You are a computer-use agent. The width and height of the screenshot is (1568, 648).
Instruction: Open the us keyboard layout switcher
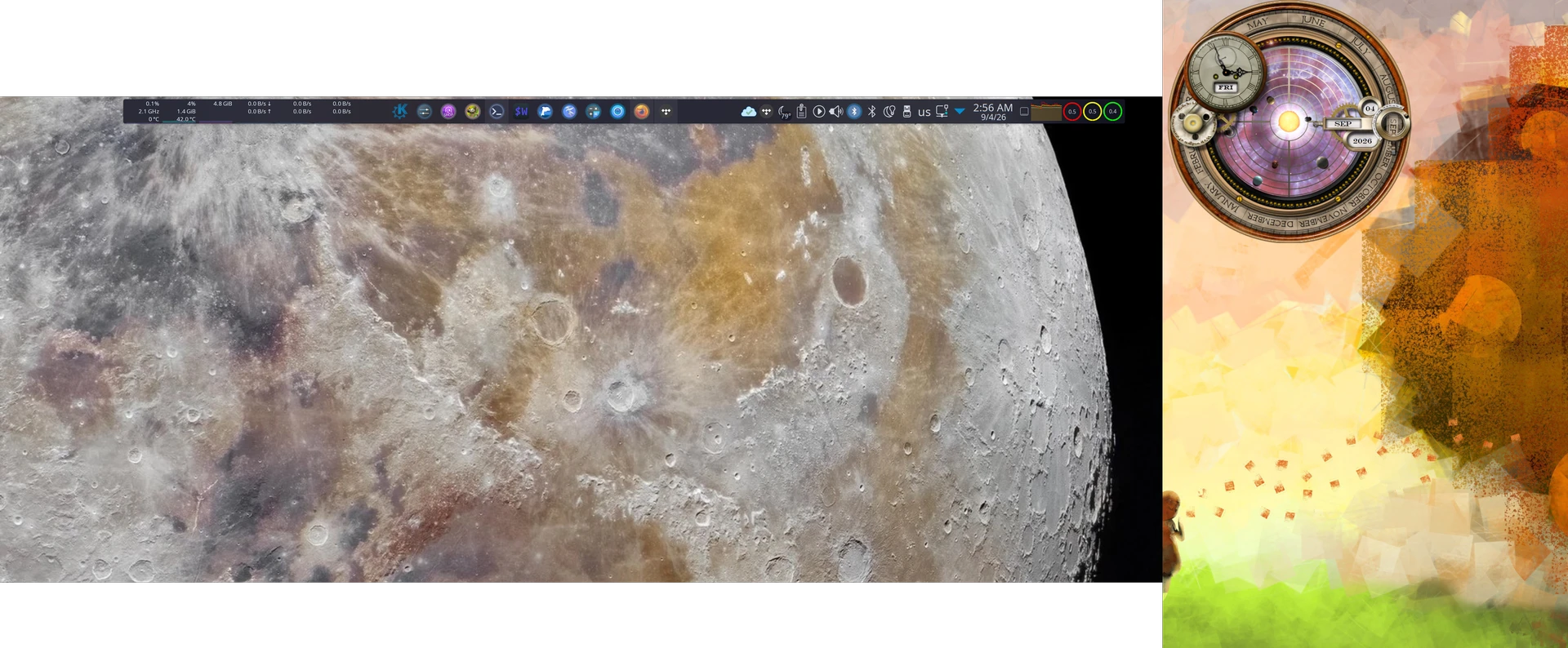click(924, 112)
